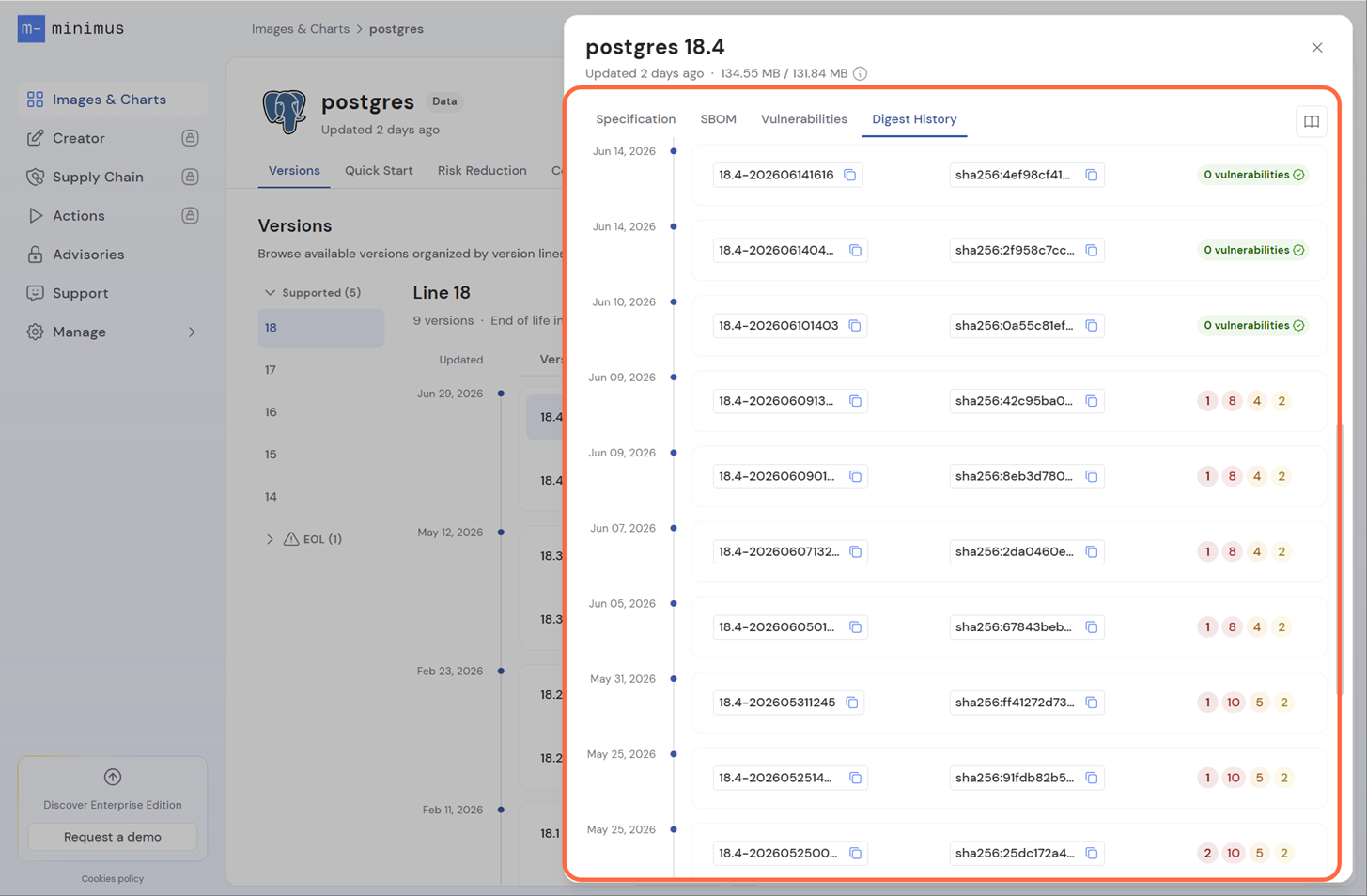Copy digest sha256:4ef98cf41...

coord(1092,175)
